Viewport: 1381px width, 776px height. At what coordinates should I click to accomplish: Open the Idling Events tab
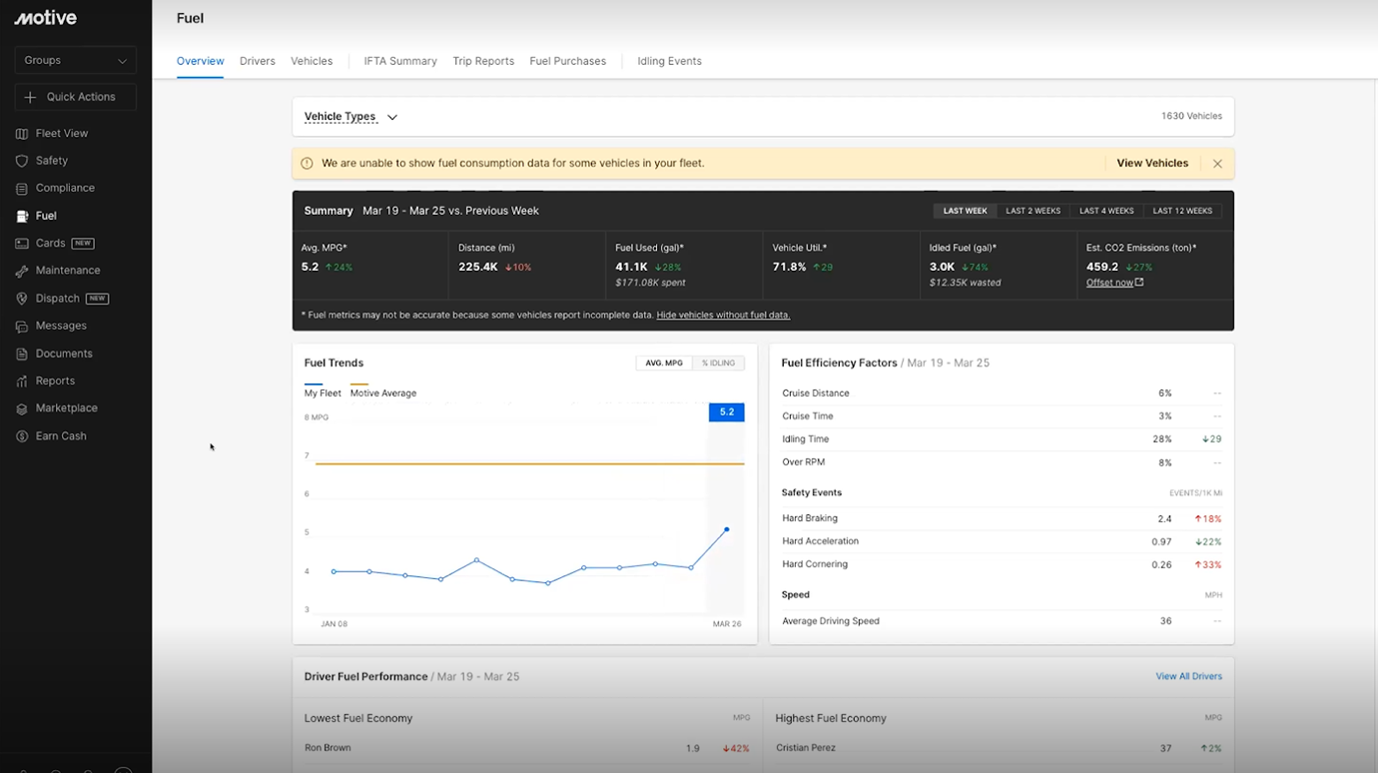[669, 61]
